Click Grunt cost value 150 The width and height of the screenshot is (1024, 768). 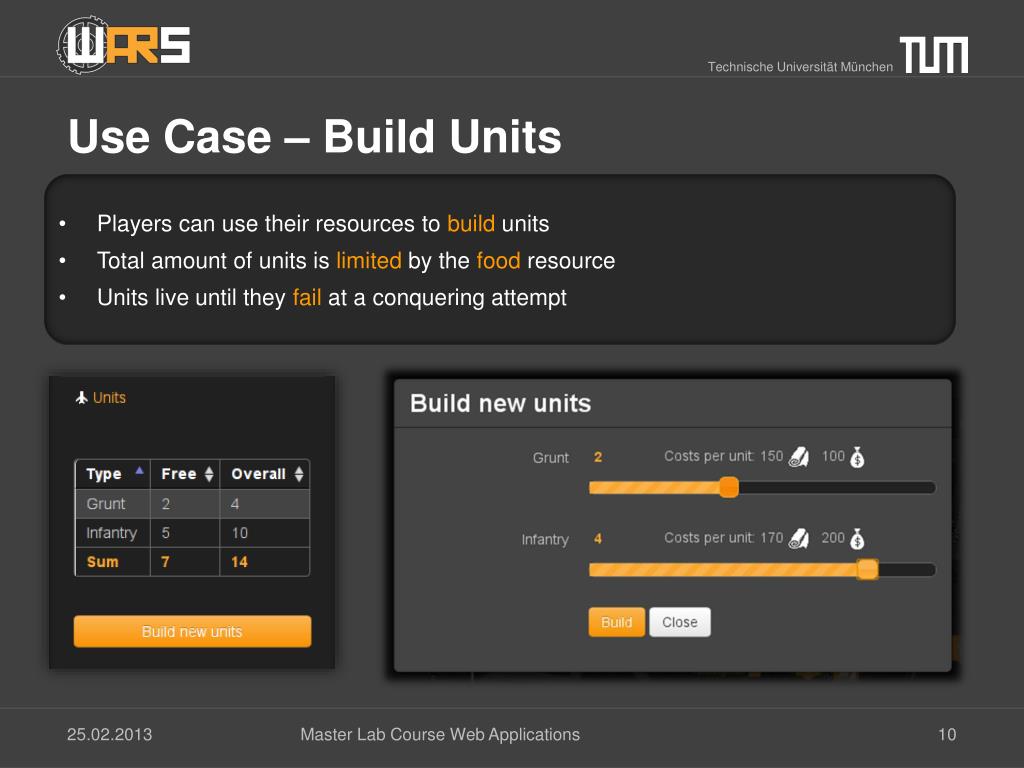point(772,456)
